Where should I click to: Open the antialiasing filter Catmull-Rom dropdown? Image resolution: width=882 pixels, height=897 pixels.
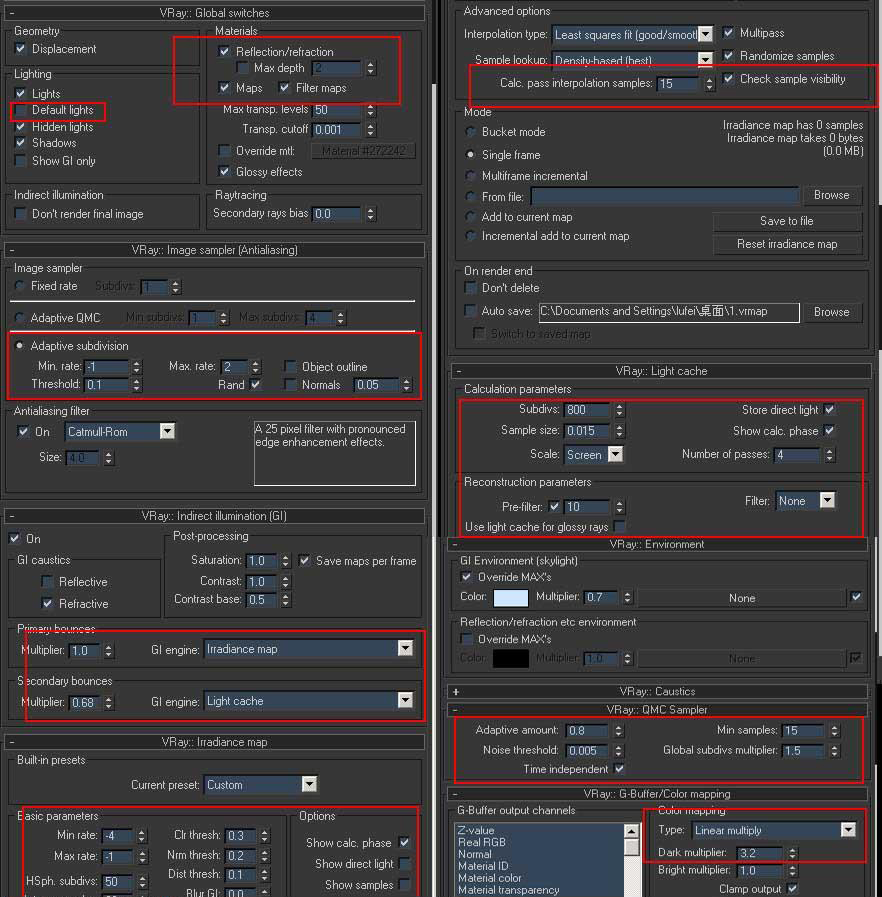click(x=167, y=431)
